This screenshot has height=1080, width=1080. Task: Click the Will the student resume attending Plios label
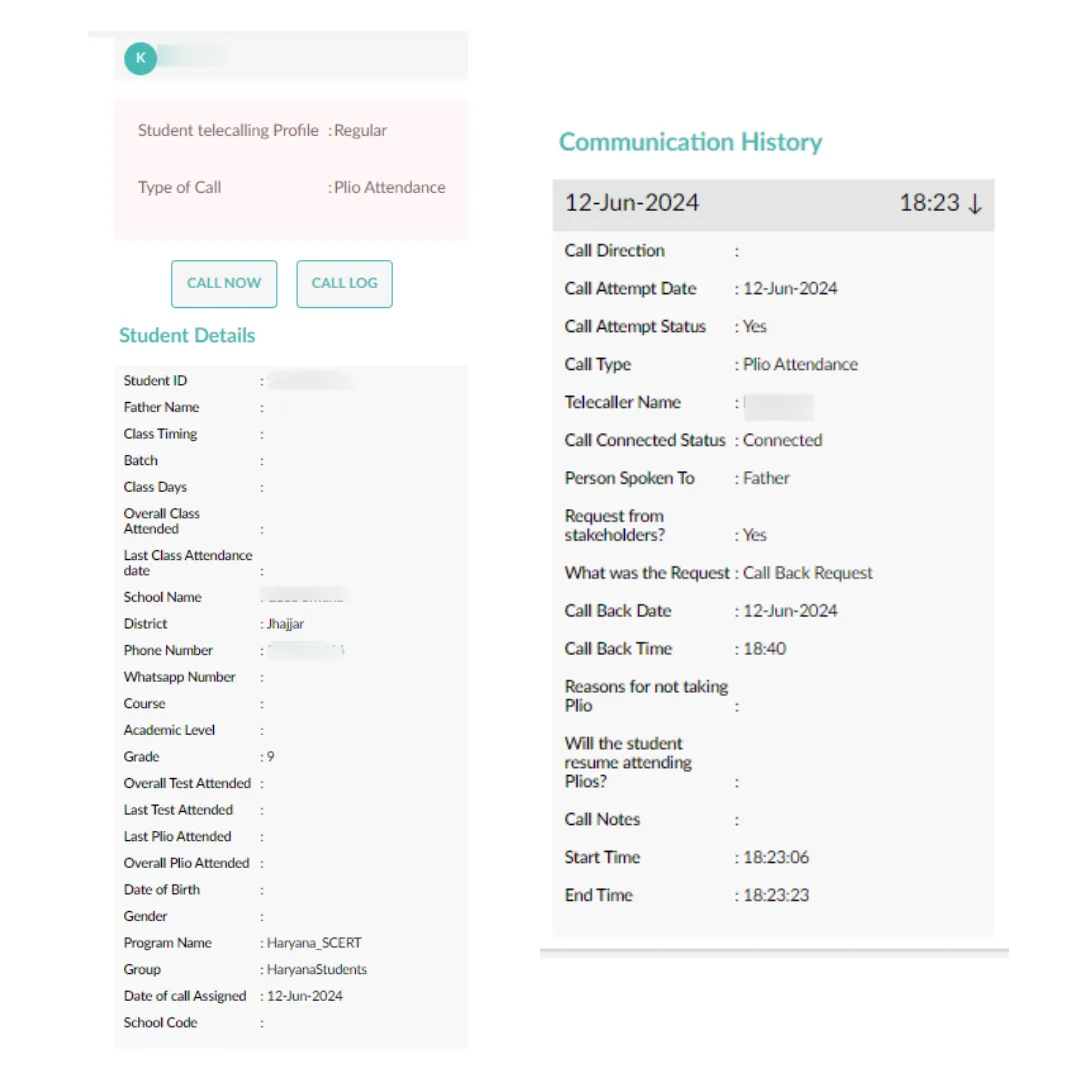click(627, 762)
